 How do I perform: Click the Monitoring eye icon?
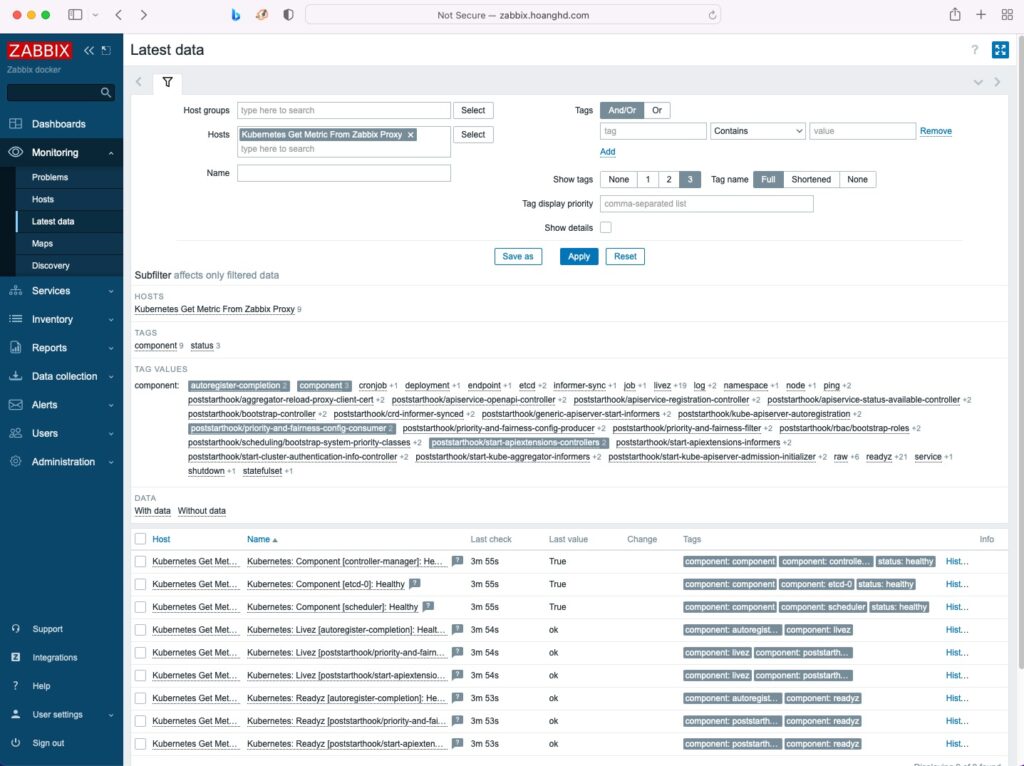coord(16,152)
